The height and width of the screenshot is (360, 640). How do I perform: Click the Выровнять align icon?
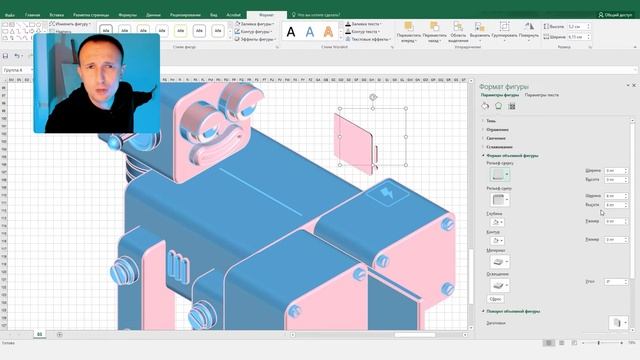coord(480,27)
